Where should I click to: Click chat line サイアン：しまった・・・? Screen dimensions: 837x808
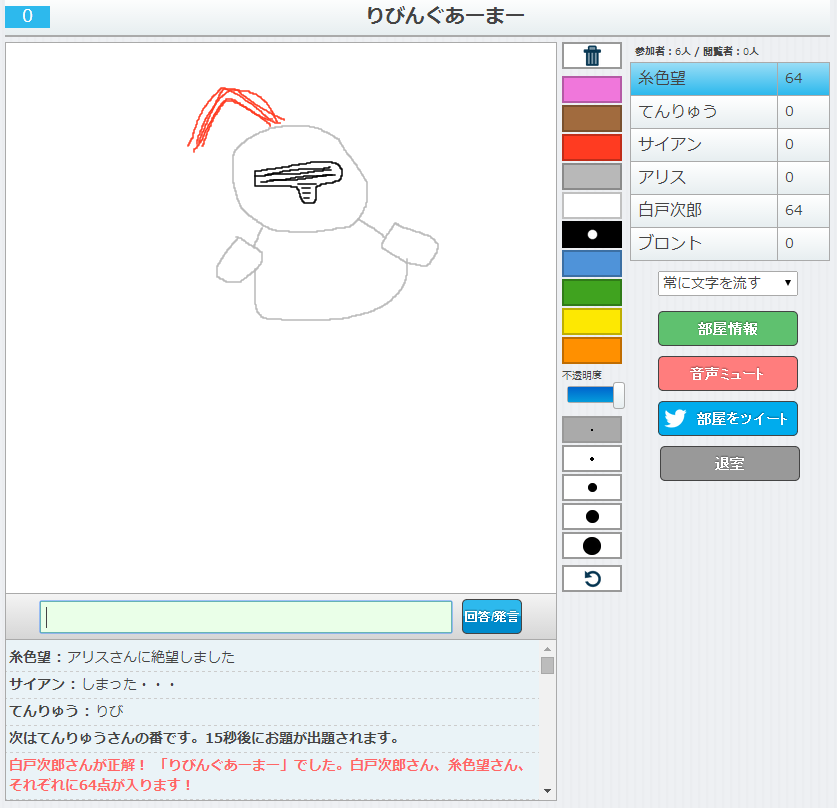pyautogui.click(x=92, y=684)
